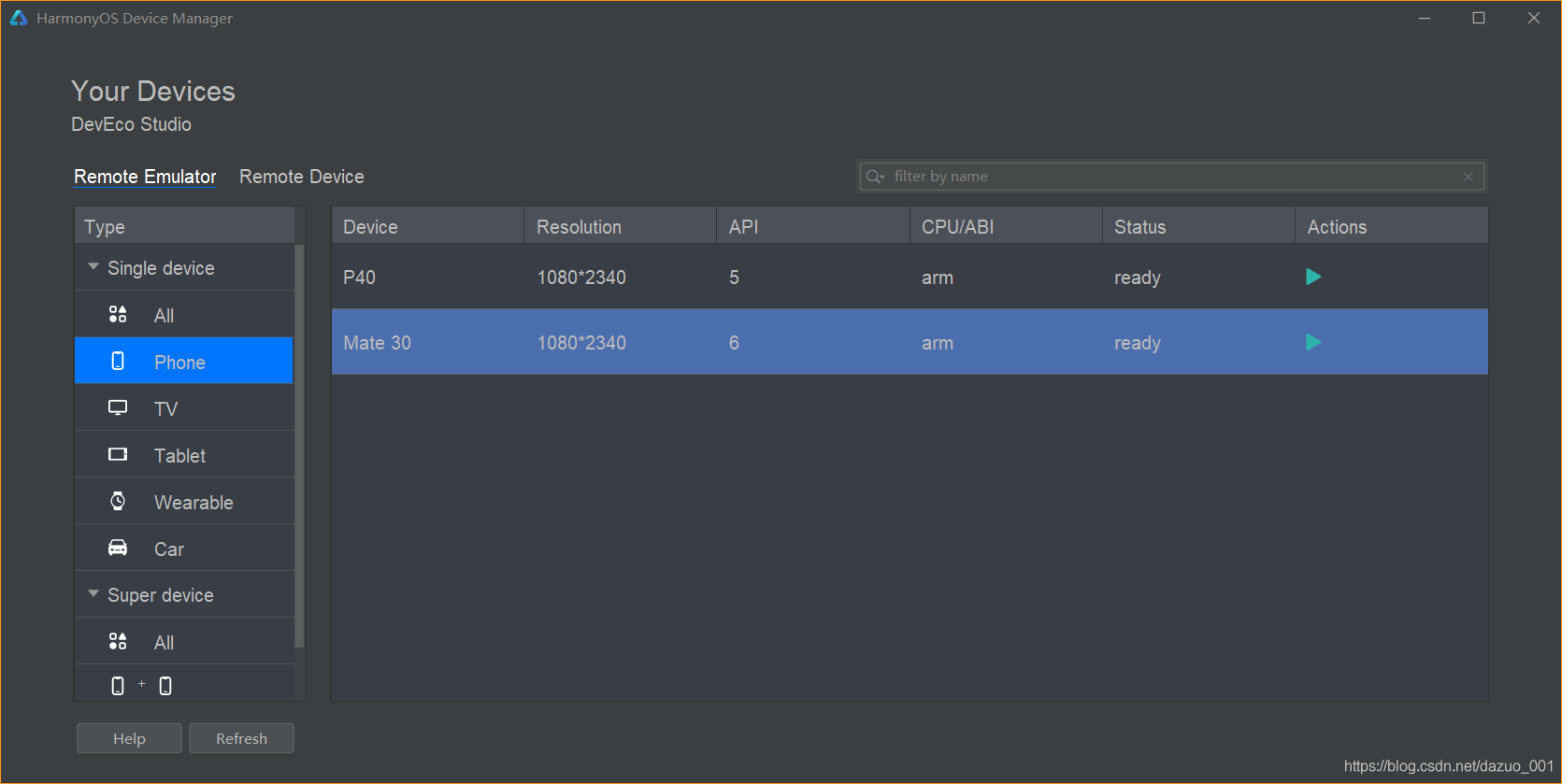This screenshot has height=784, width=1562.
Task: Sort by the CPU/ABI column header
Action: pos(1006,226)
